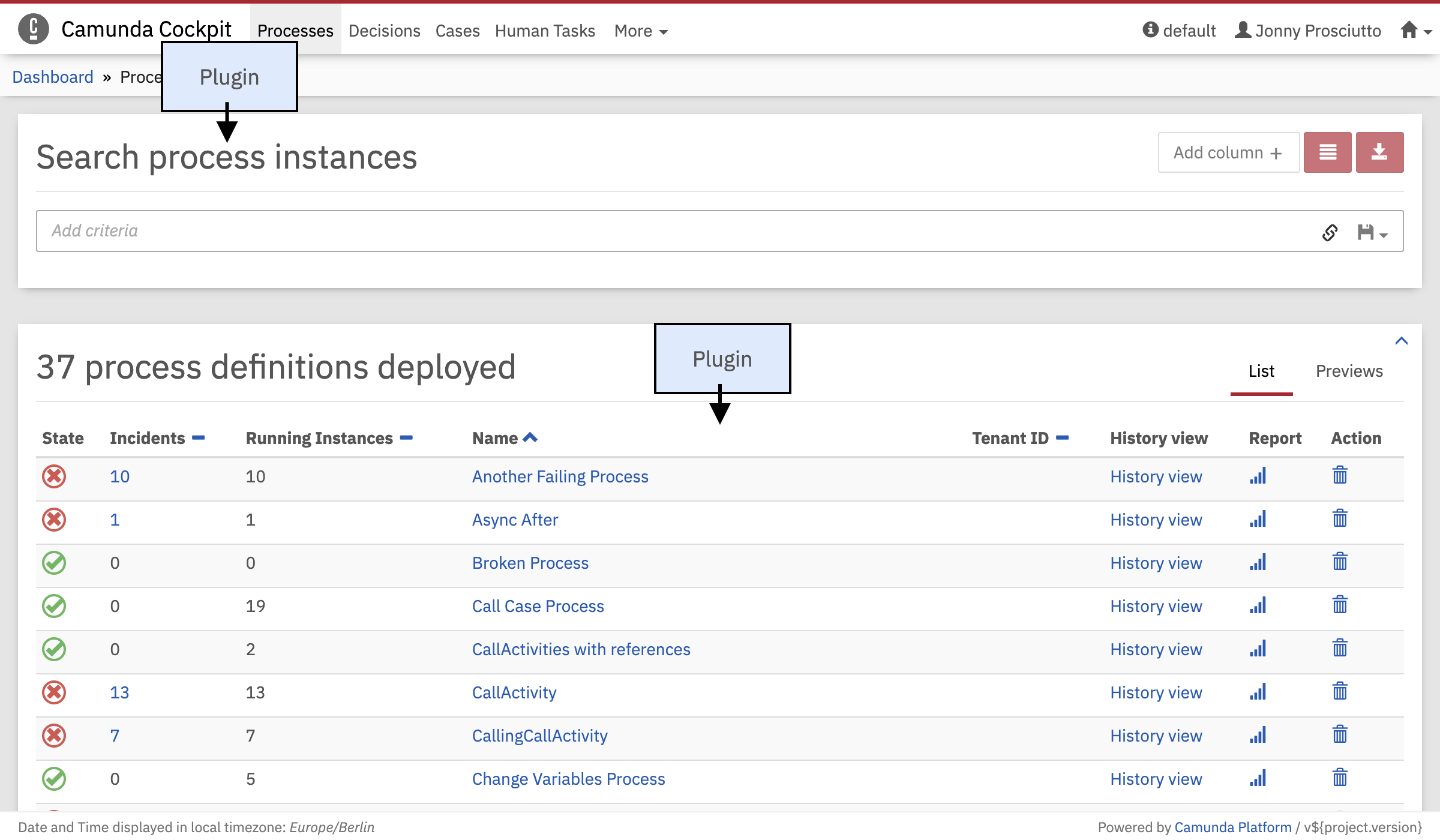The width and height of the screenshot is (1440, 840).
Task: Copy search link via the link icon
Action: point(1330,232)
